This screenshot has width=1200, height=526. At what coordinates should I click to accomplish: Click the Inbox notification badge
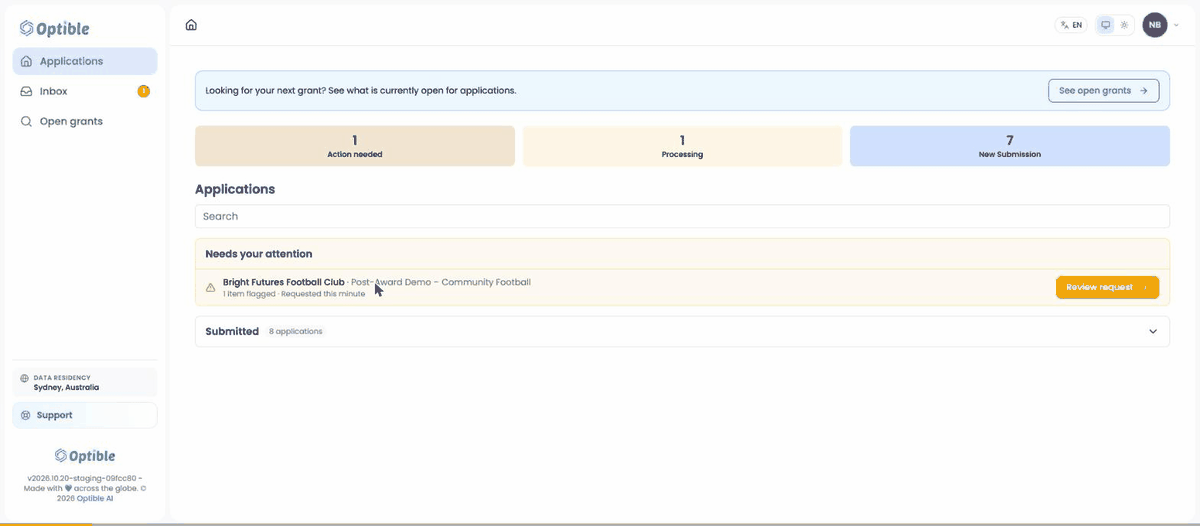click(x=144, y=91)
